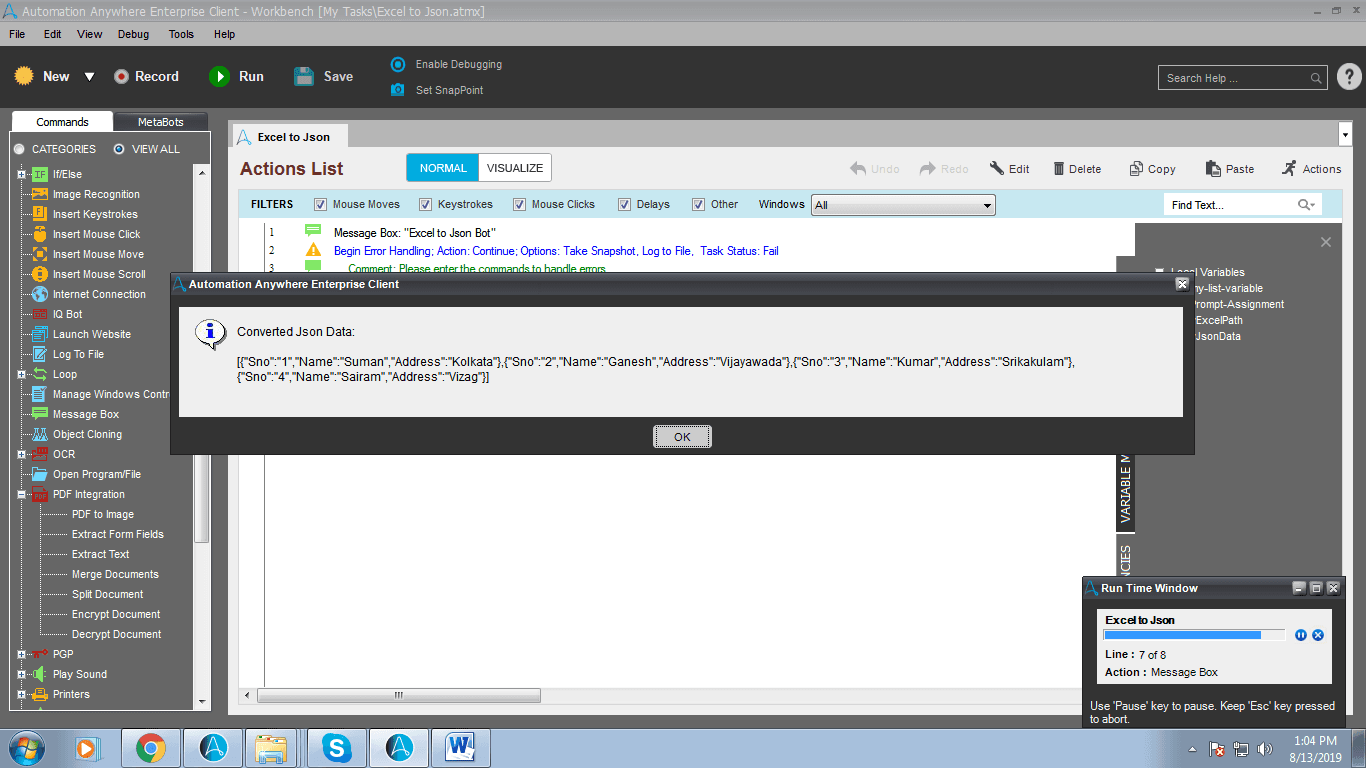Open the View menu
Viewport: 1366px width, 768px height.
point(90,34)
